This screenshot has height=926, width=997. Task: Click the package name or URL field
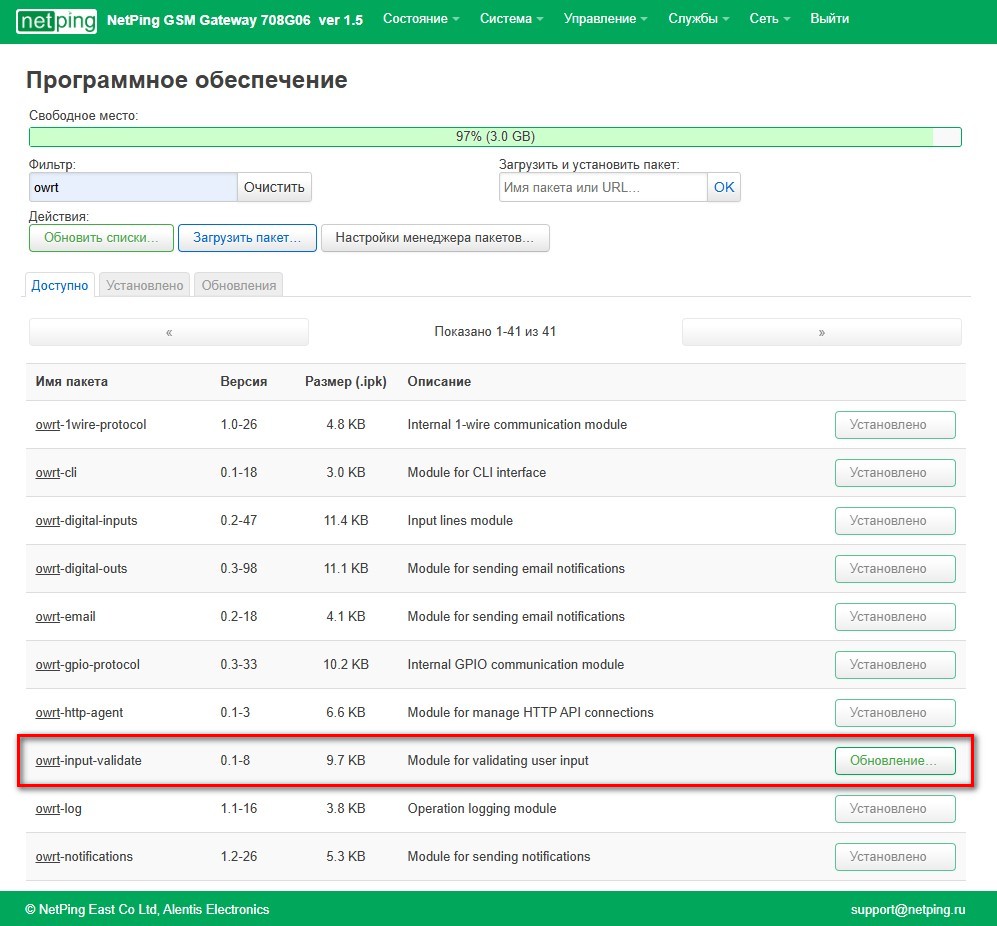coord(603,187)
